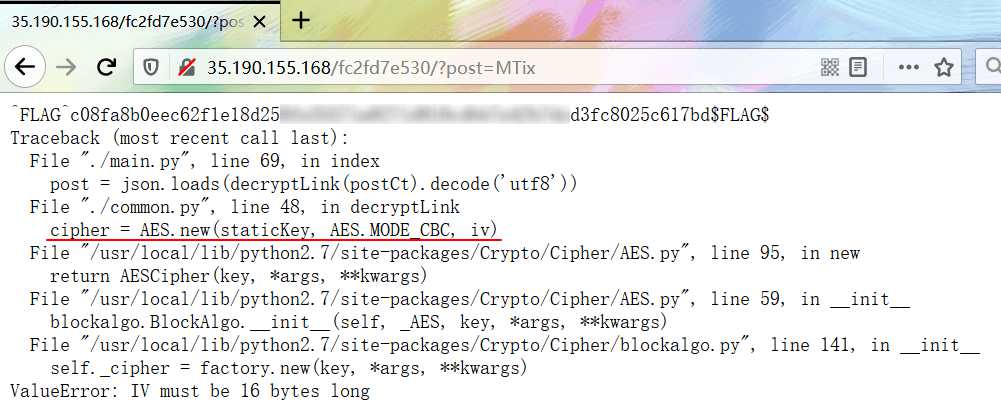Click the ValueError message line
1001x406 pixels.
pos(189,391)
